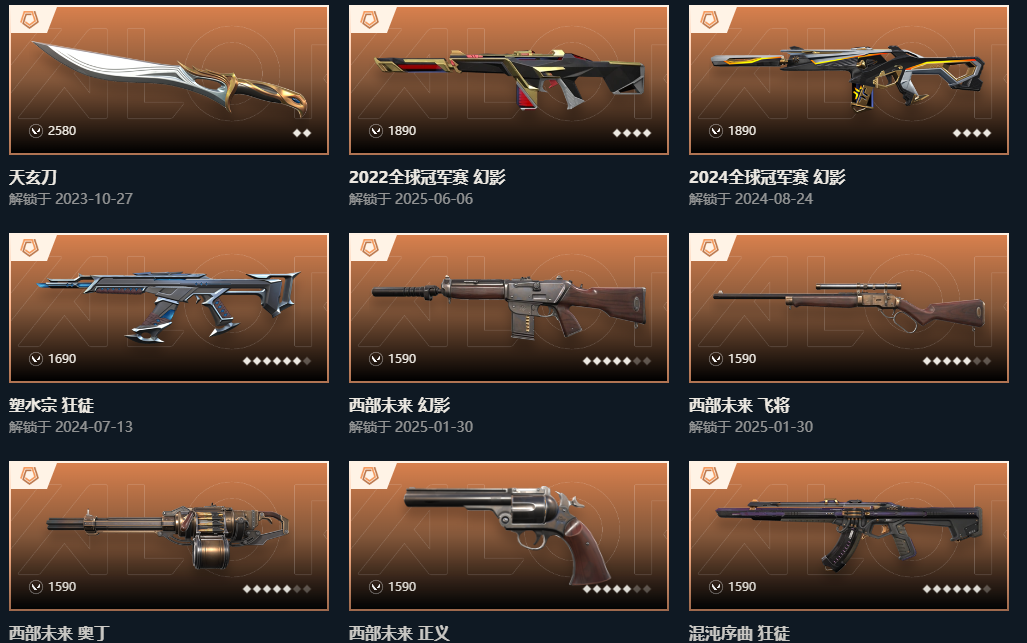Click the four level diamonds on 2024全球冠军赛 幻影
The width and height of the screenshot is (1027, 643).
(x=971, y=133)
